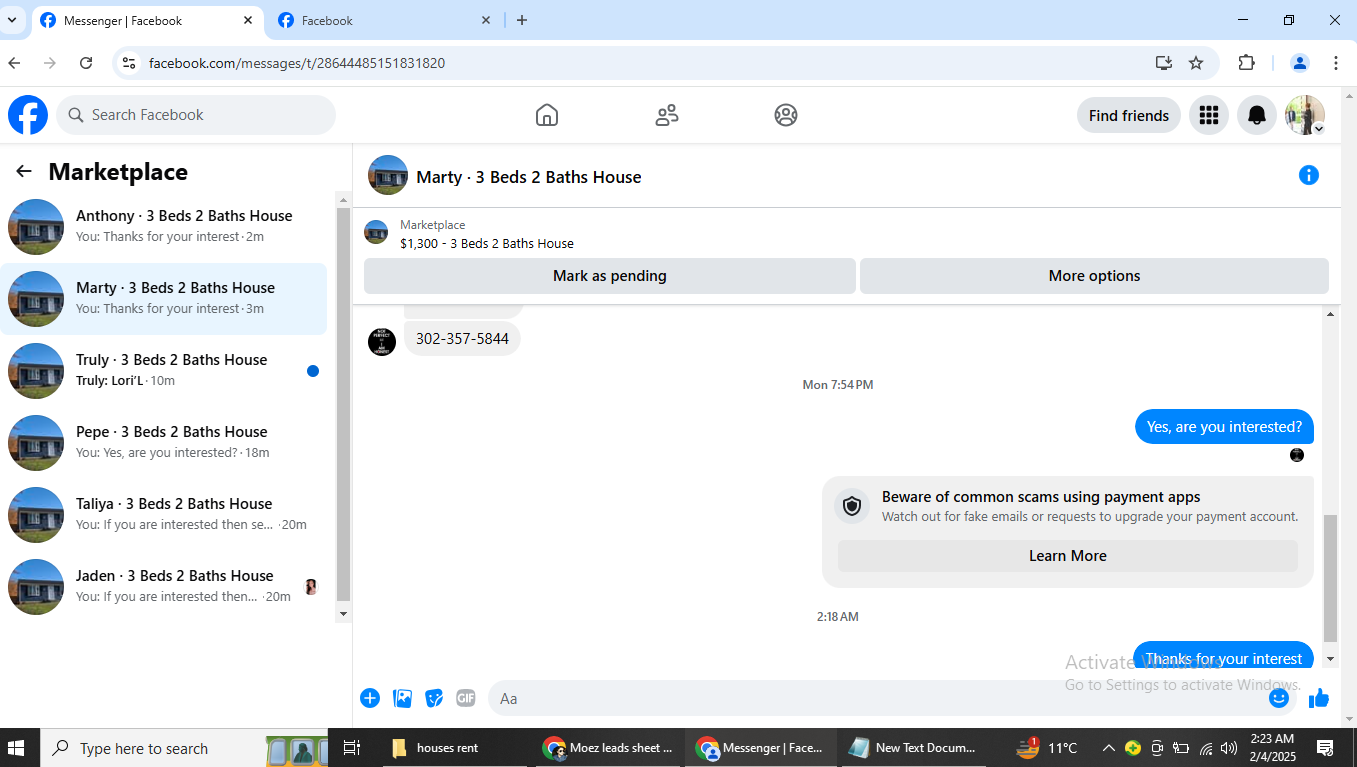Open Taliya's conversation

[164, 515]
